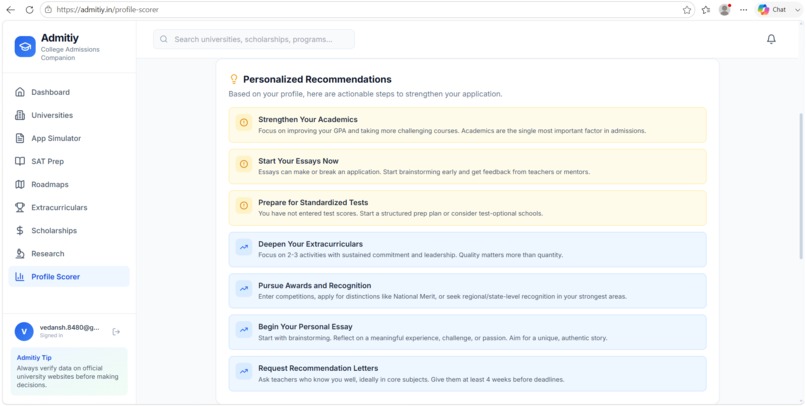
Task: Bookmark page with the star icon
Action: (x=687, y=10)
